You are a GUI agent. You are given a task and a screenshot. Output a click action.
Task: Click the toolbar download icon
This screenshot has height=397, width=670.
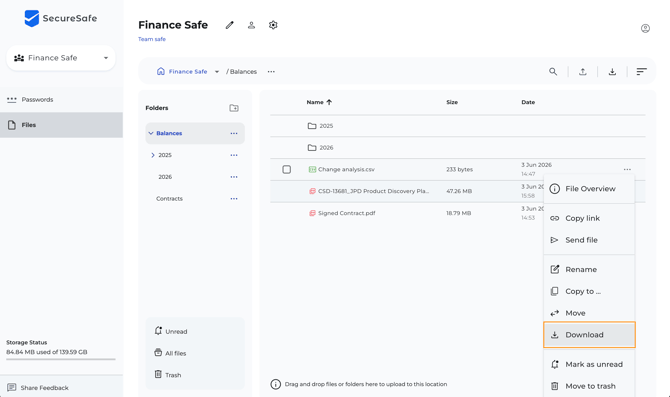coord(612,71)
